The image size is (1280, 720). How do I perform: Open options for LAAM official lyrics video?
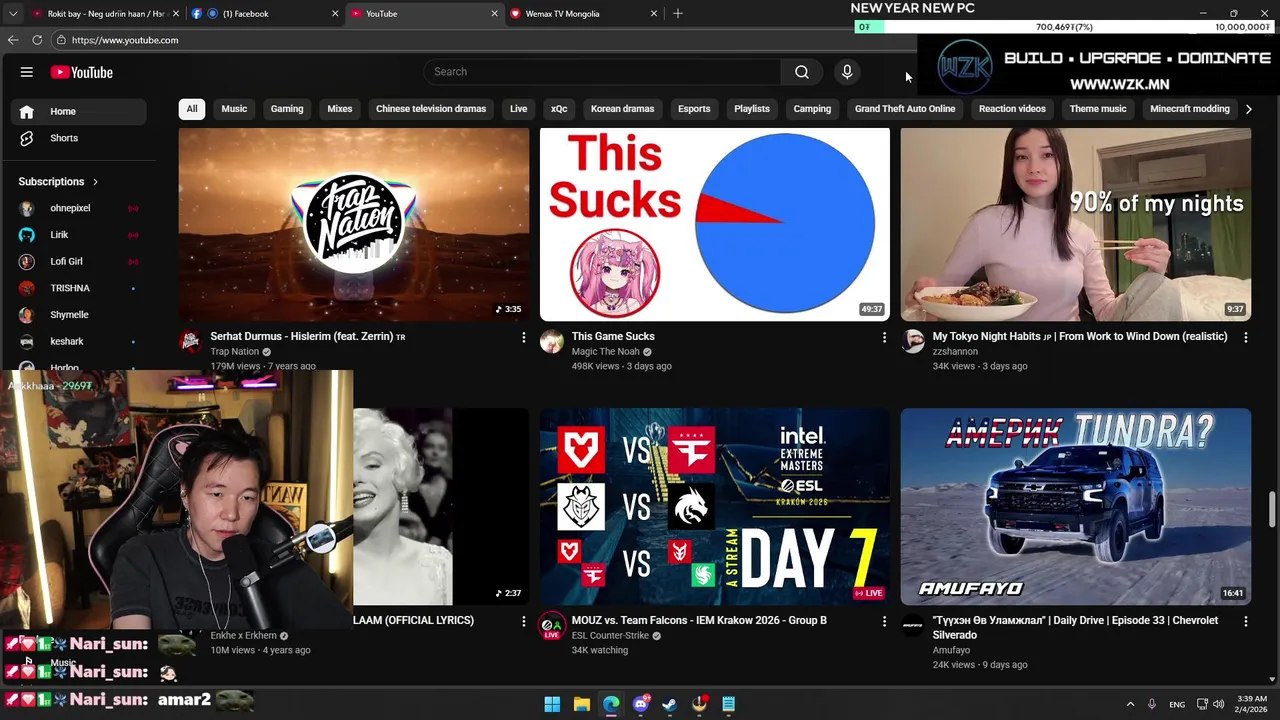523,622
